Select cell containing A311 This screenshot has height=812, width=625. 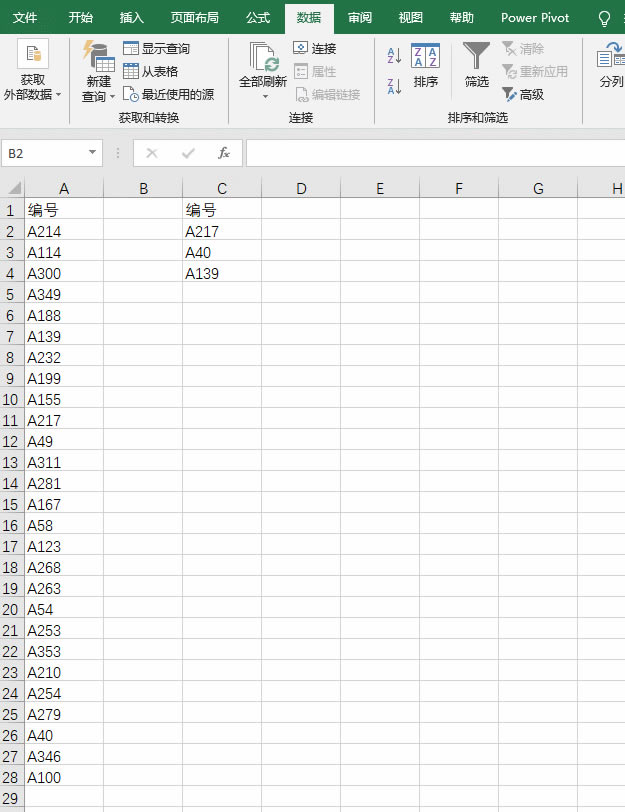[64, 462]
